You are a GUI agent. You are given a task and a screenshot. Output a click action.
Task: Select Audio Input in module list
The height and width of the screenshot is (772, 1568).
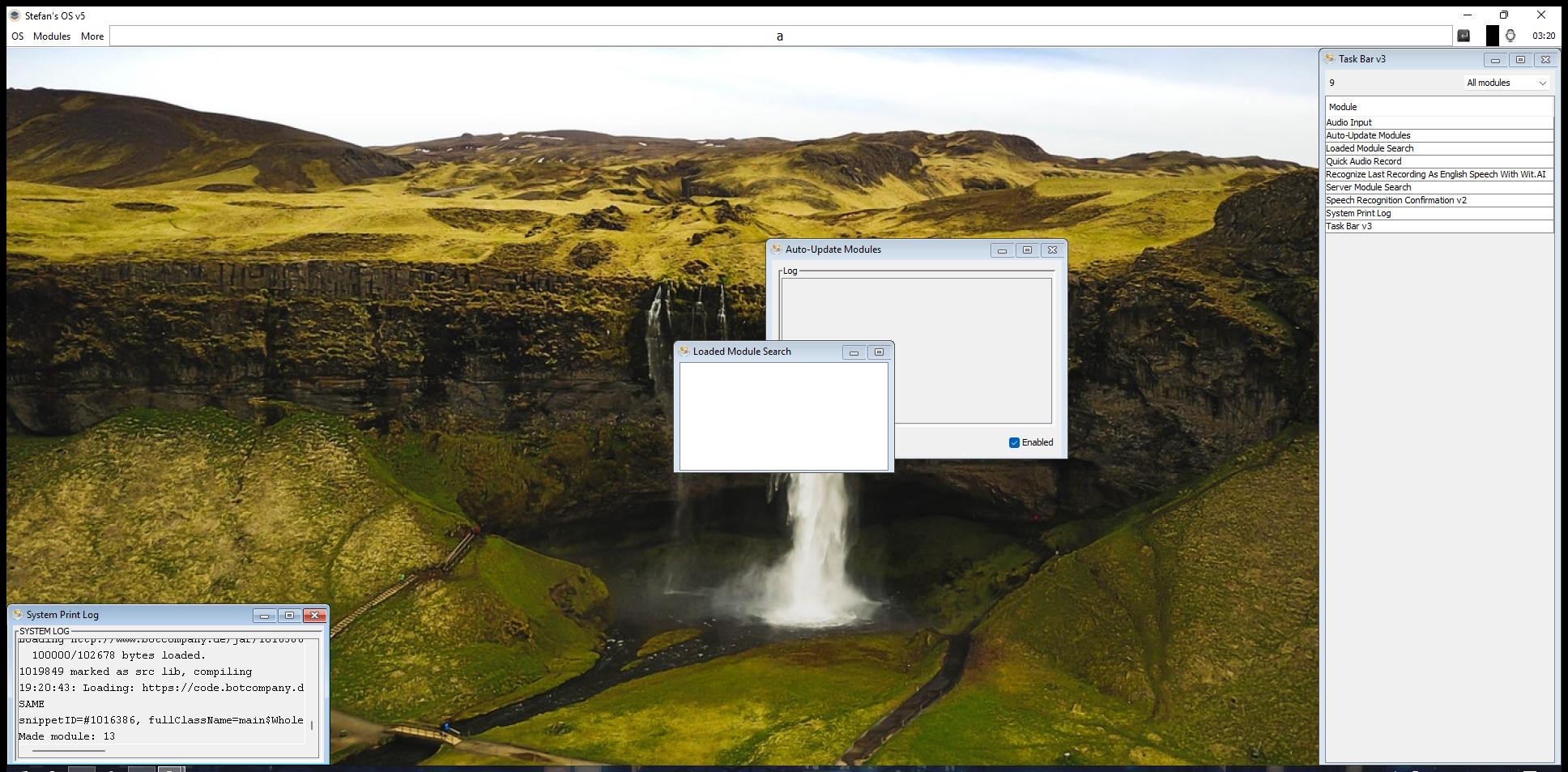(x=1349, y=122)
